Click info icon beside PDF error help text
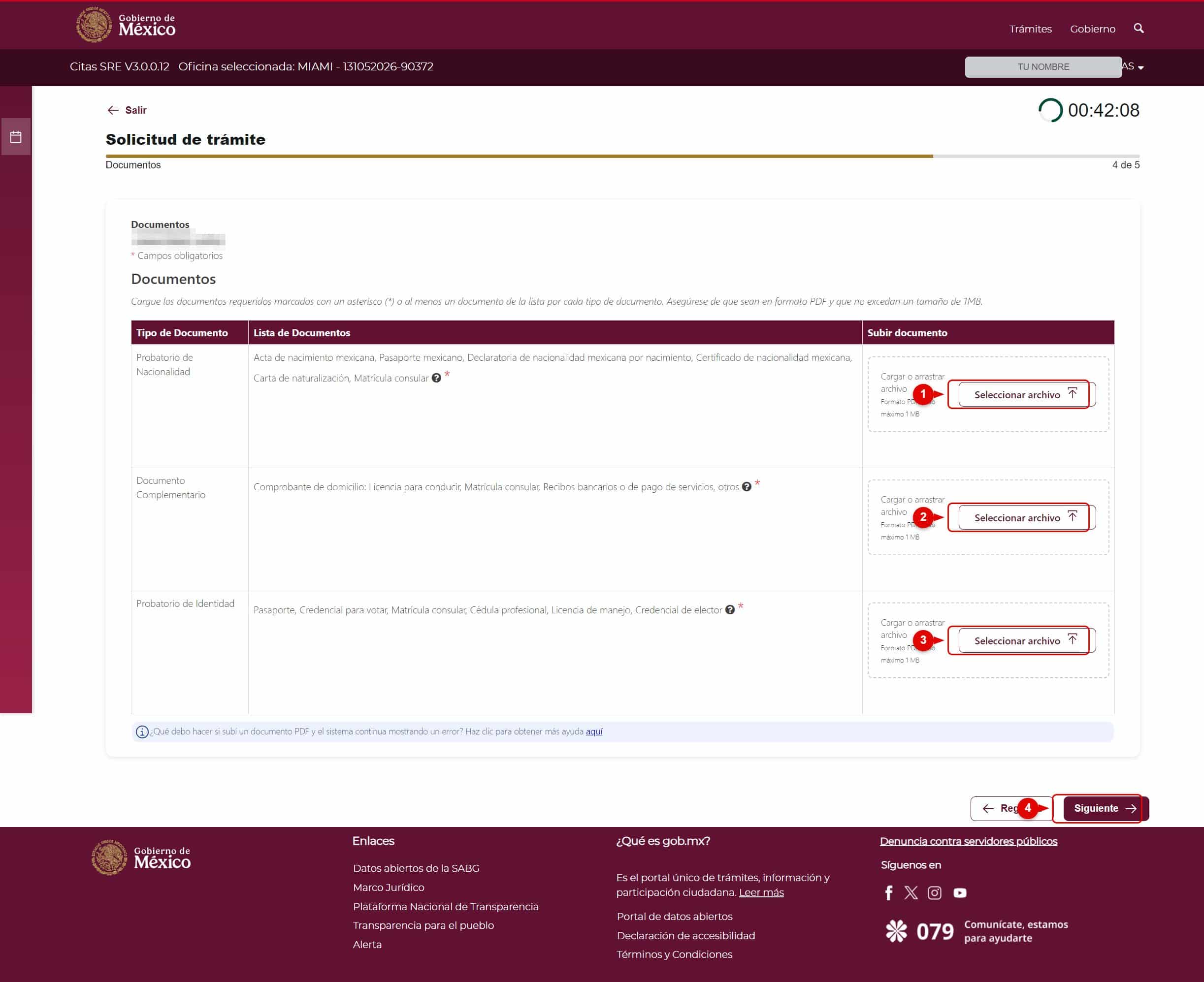The width and height of the screenshot is (1204, 982). click(142, 731)
